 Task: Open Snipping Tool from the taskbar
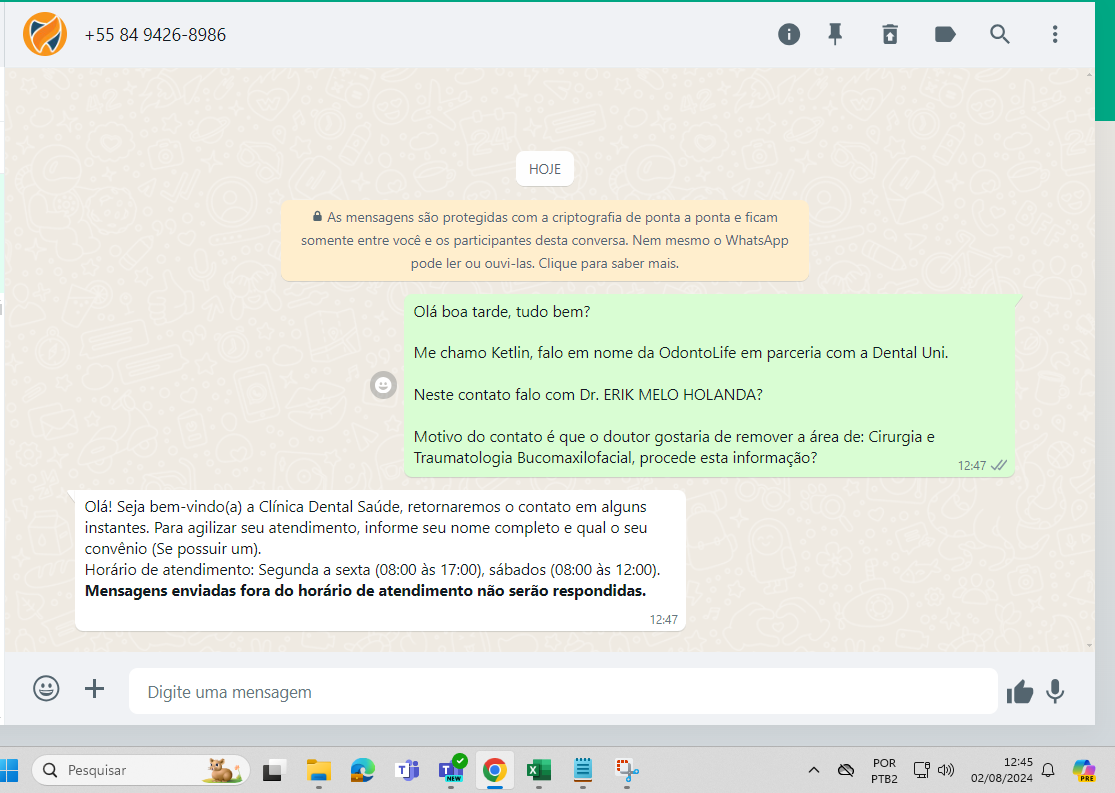point(627,770)
